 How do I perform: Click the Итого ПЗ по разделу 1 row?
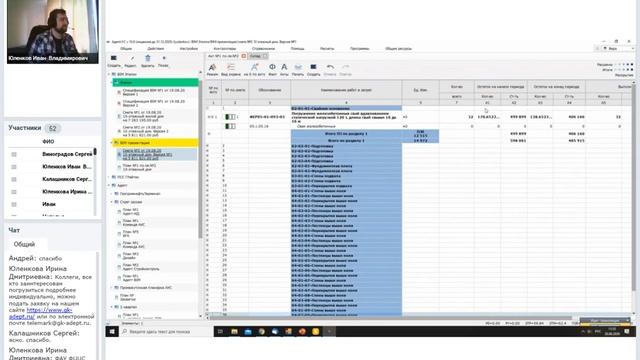[346, 133]
